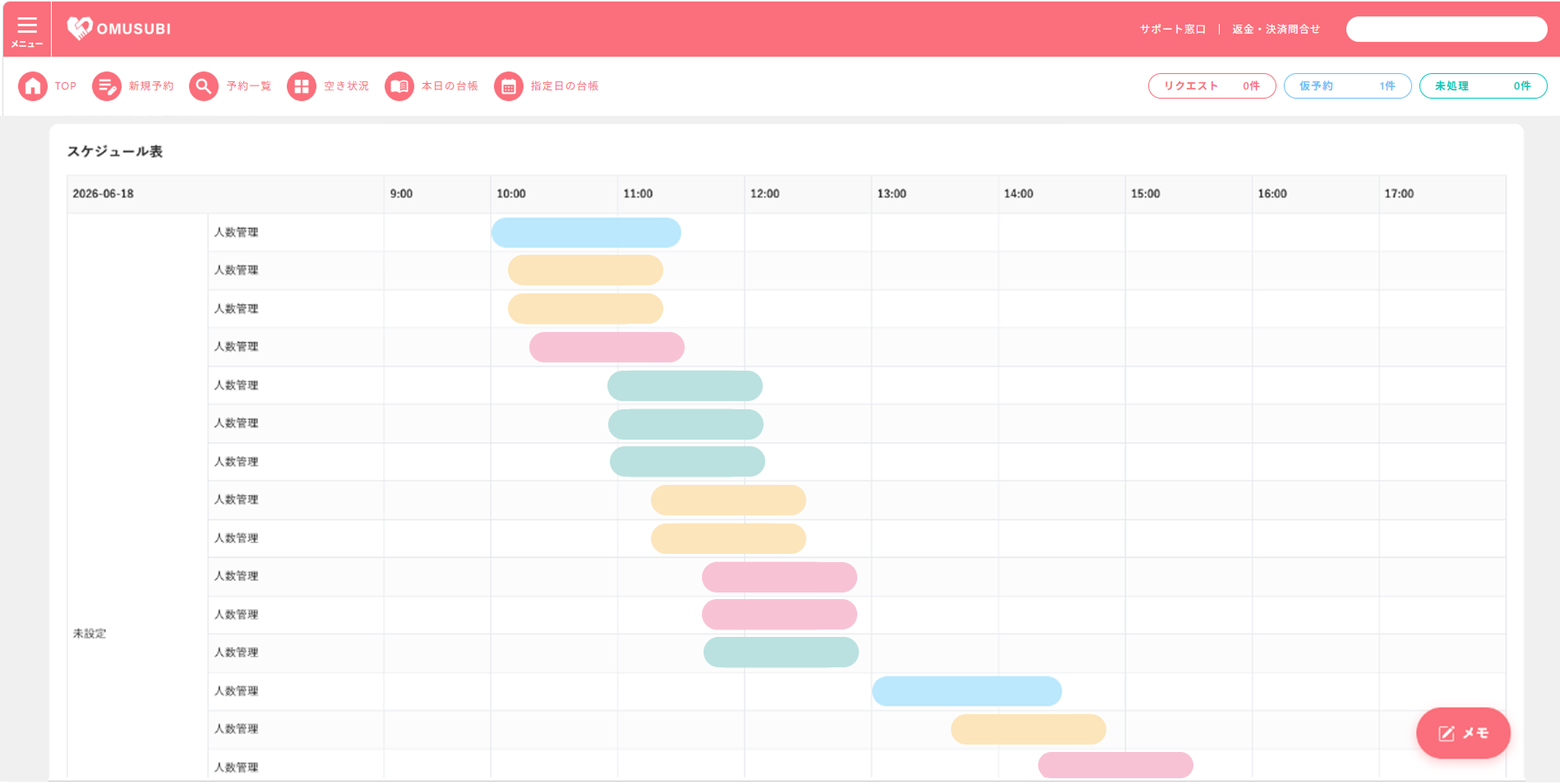Image resolution: width=1560 pixels, height=784 pixels.
Task: Click the 2026-06-18 date header
Action: click(x=103, y=194)
